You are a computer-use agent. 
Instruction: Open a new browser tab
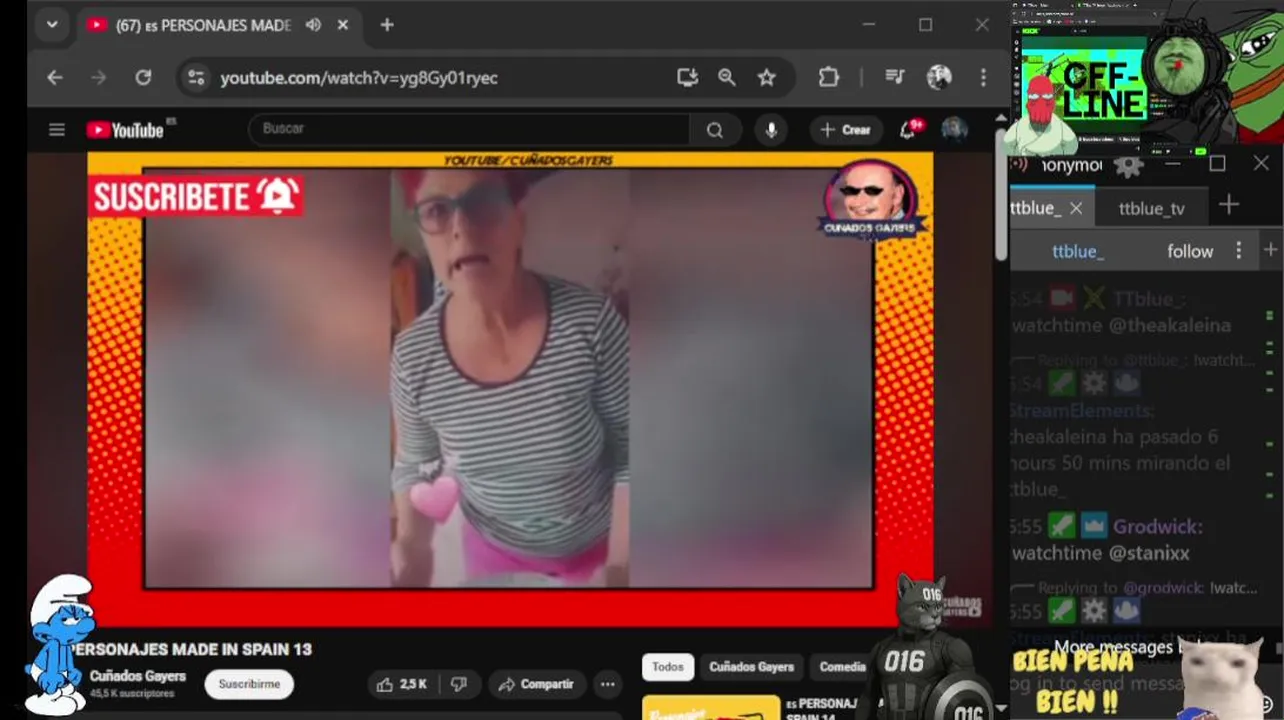tap(387, 25)
